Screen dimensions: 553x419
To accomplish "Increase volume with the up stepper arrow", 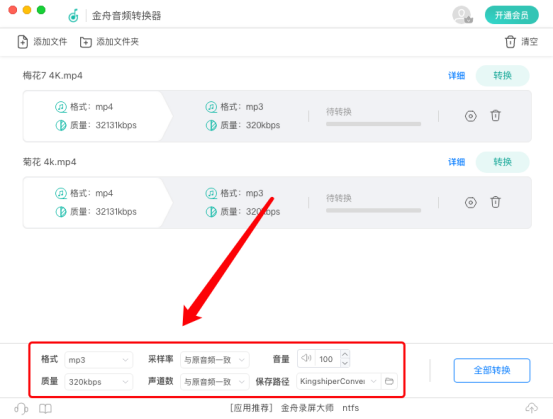I will (x=345, y=354).
